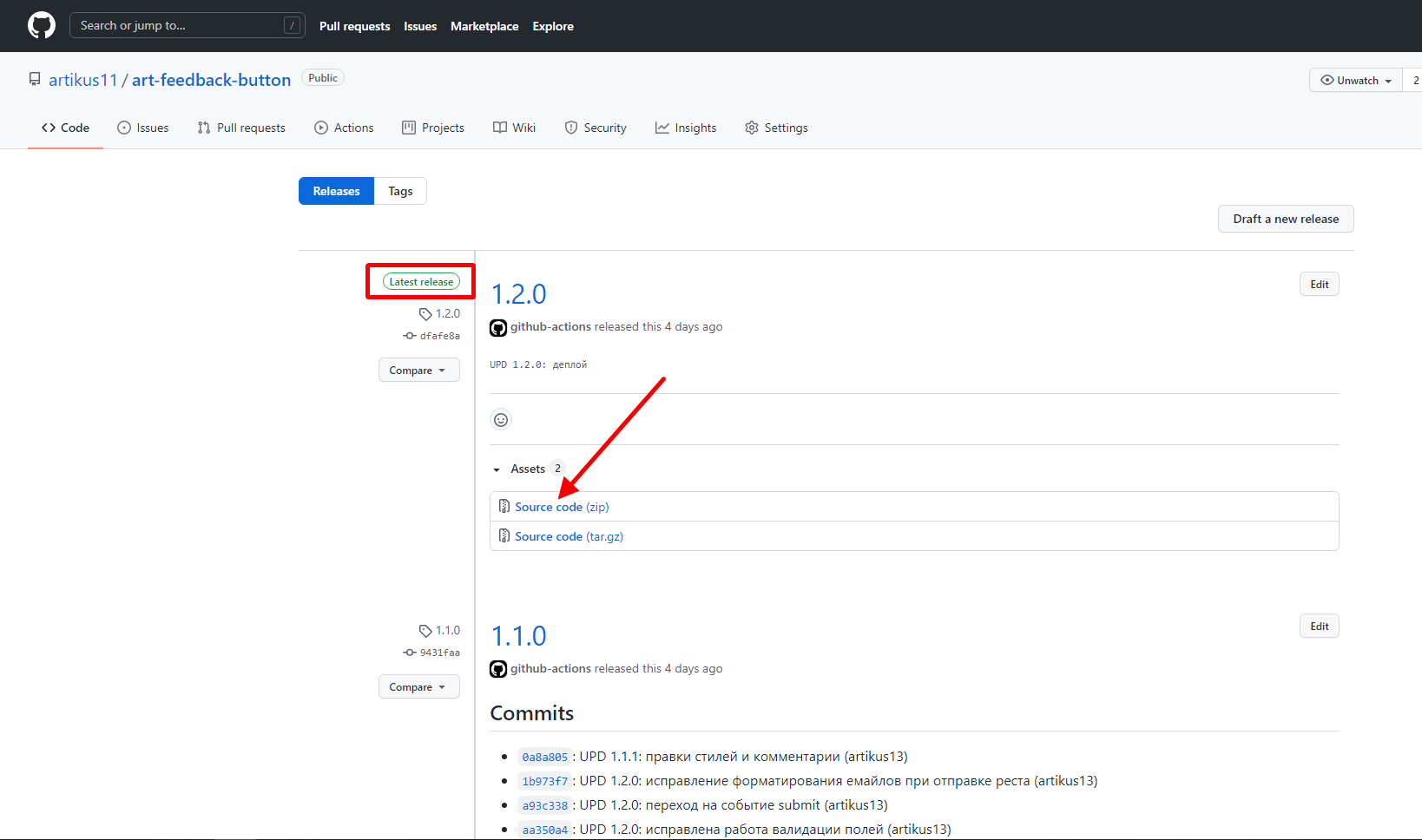The width and height of the screenshot is (1422, 840).
Task: Open the Compare dropdown for 1.2.0
Action: pos(419,371)
